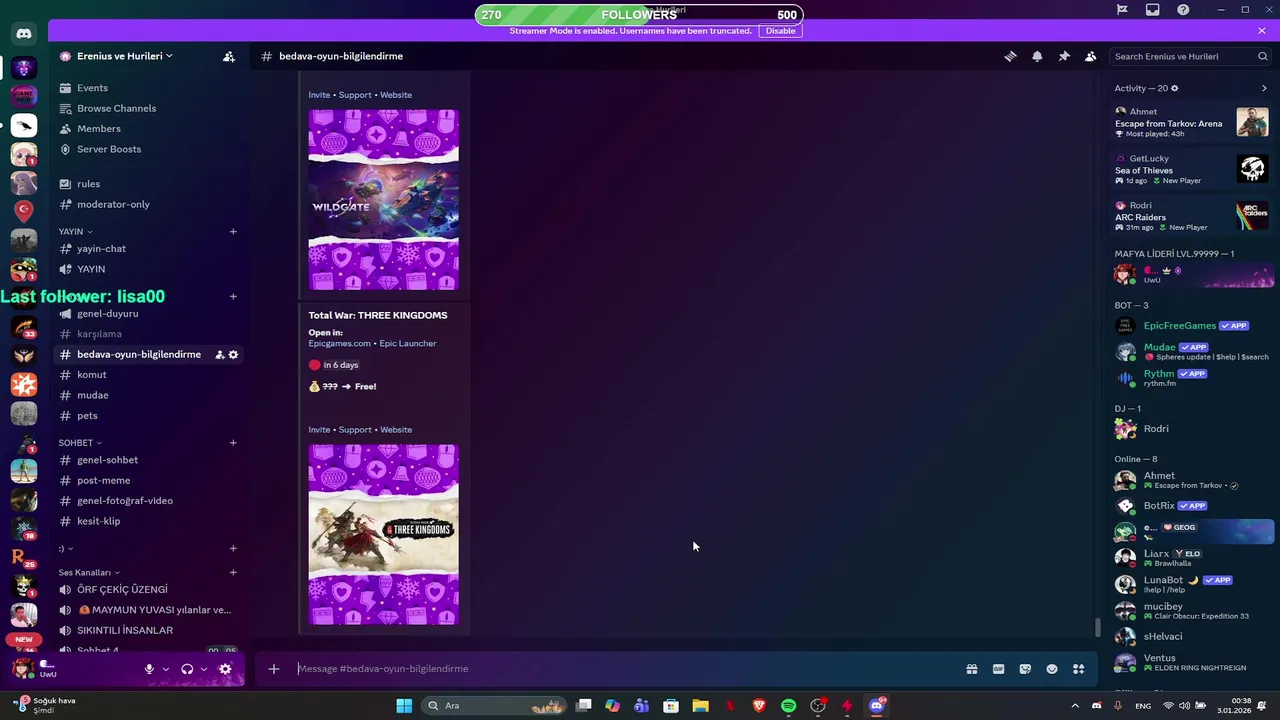Viewport: 1280px width, 720px height.
Task: Open the Inbox icon in title bar
Action: [1153, 10]
